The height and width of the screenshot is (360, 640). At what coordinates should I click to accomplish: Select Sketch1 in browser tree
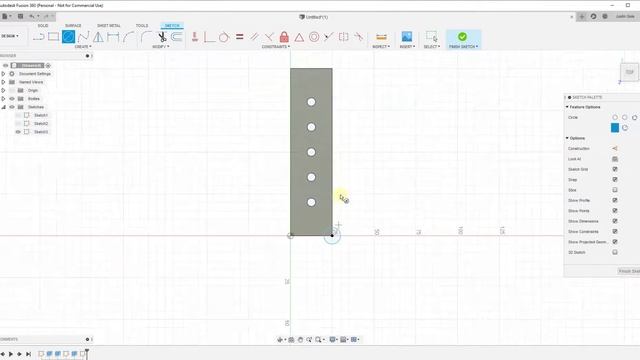pos(41,115)
